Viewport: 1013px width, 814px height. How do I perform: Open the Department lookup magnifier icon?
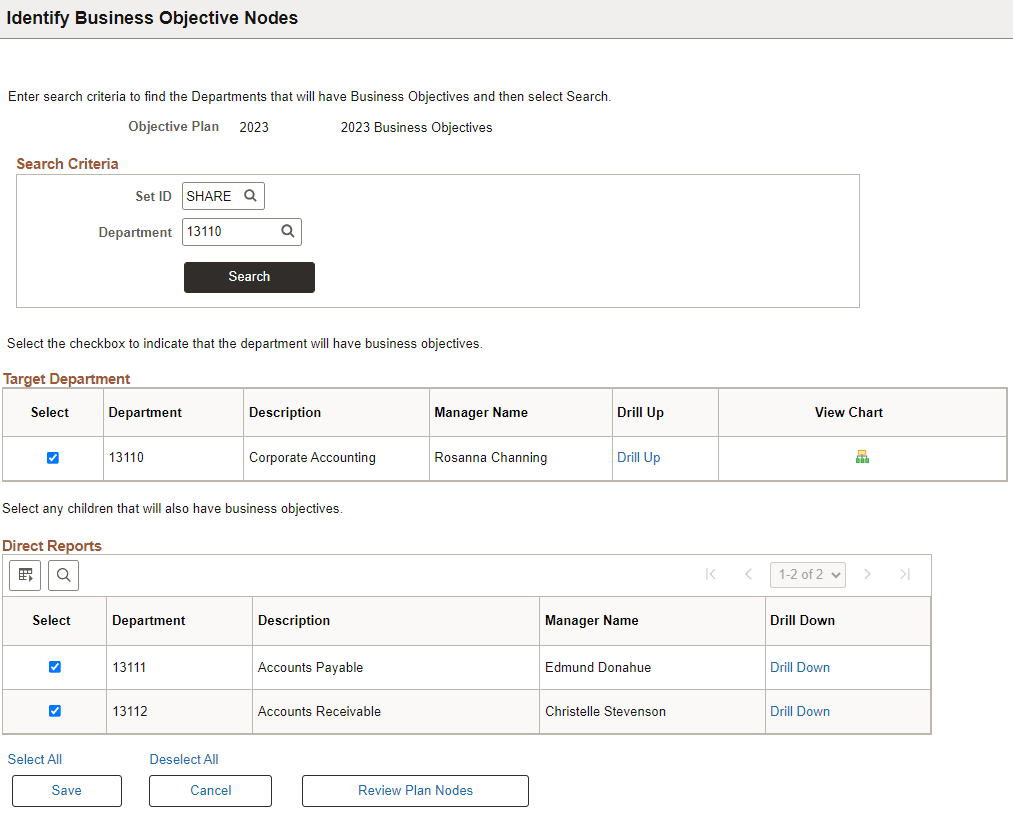(x=287, y=231)
